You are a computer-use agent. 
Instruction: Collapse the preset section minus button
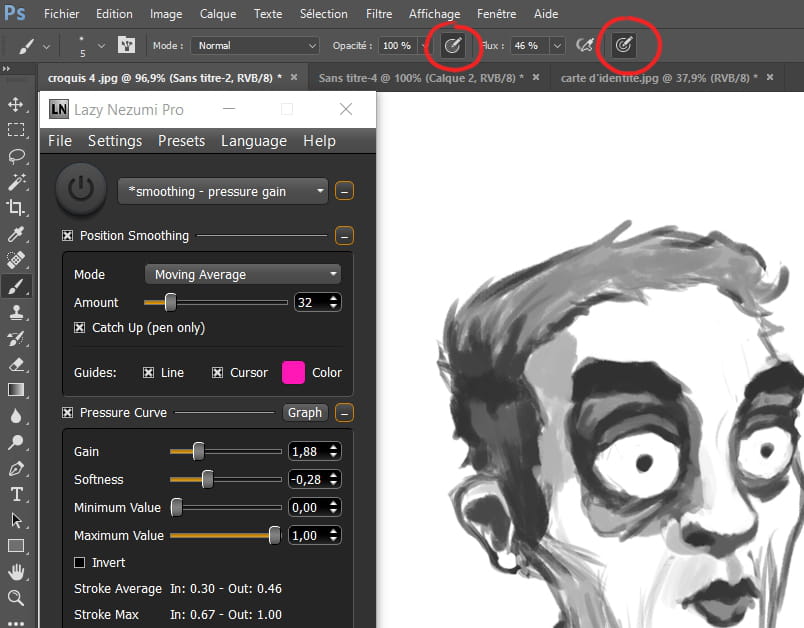click(345, 191)
